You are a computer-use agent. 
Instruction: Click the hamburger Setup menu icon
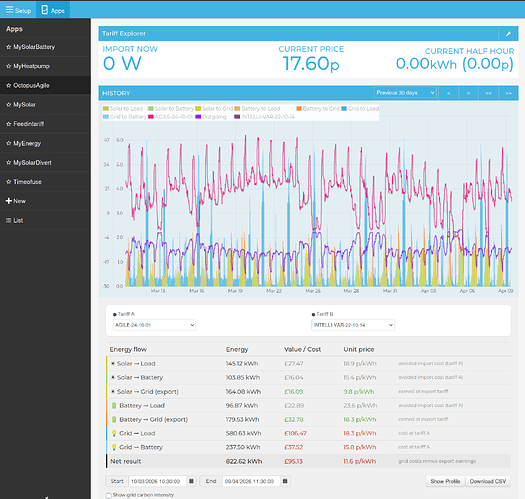click(x=9, y=9)
